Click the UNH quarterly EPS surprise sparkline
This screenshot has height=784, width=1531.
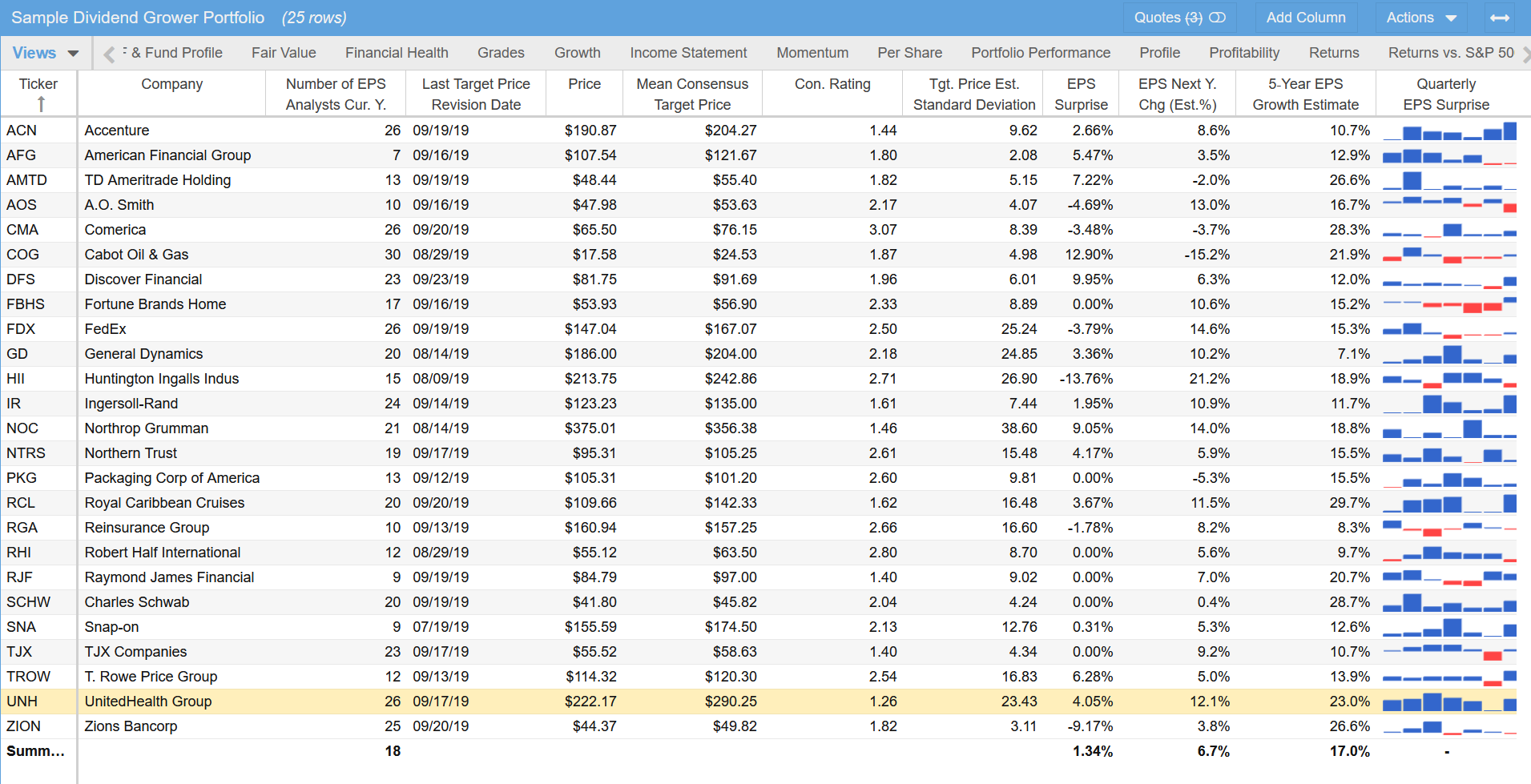(1449, 702)
